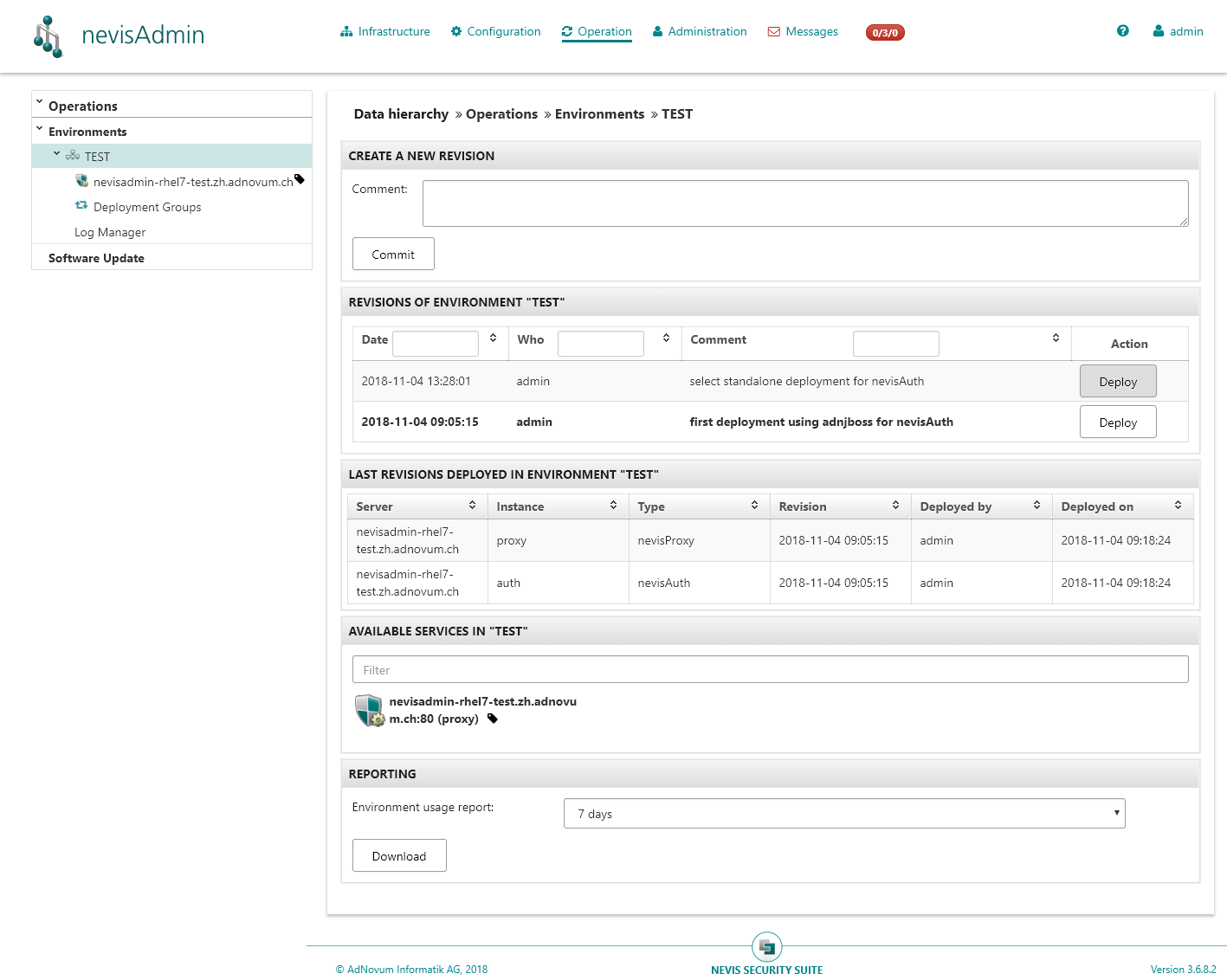
Task: Download the environment usage report
Action: point(399,855)
